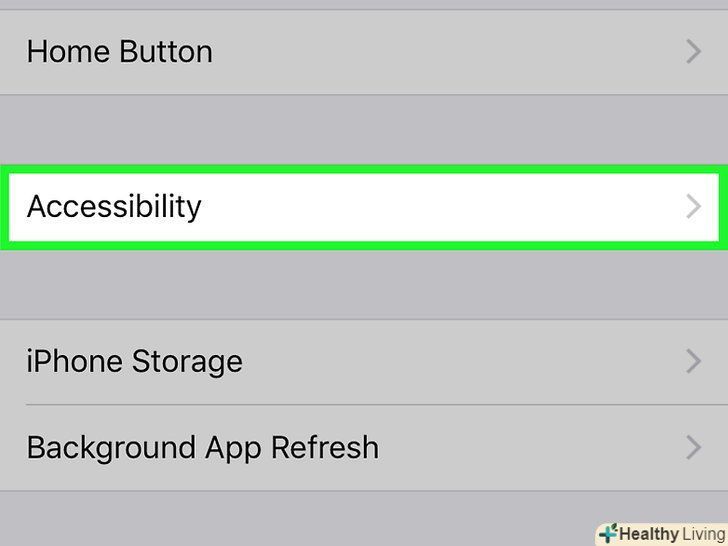Select the "Background App Refresh" label text
The image size is (728, 546).
202,447
